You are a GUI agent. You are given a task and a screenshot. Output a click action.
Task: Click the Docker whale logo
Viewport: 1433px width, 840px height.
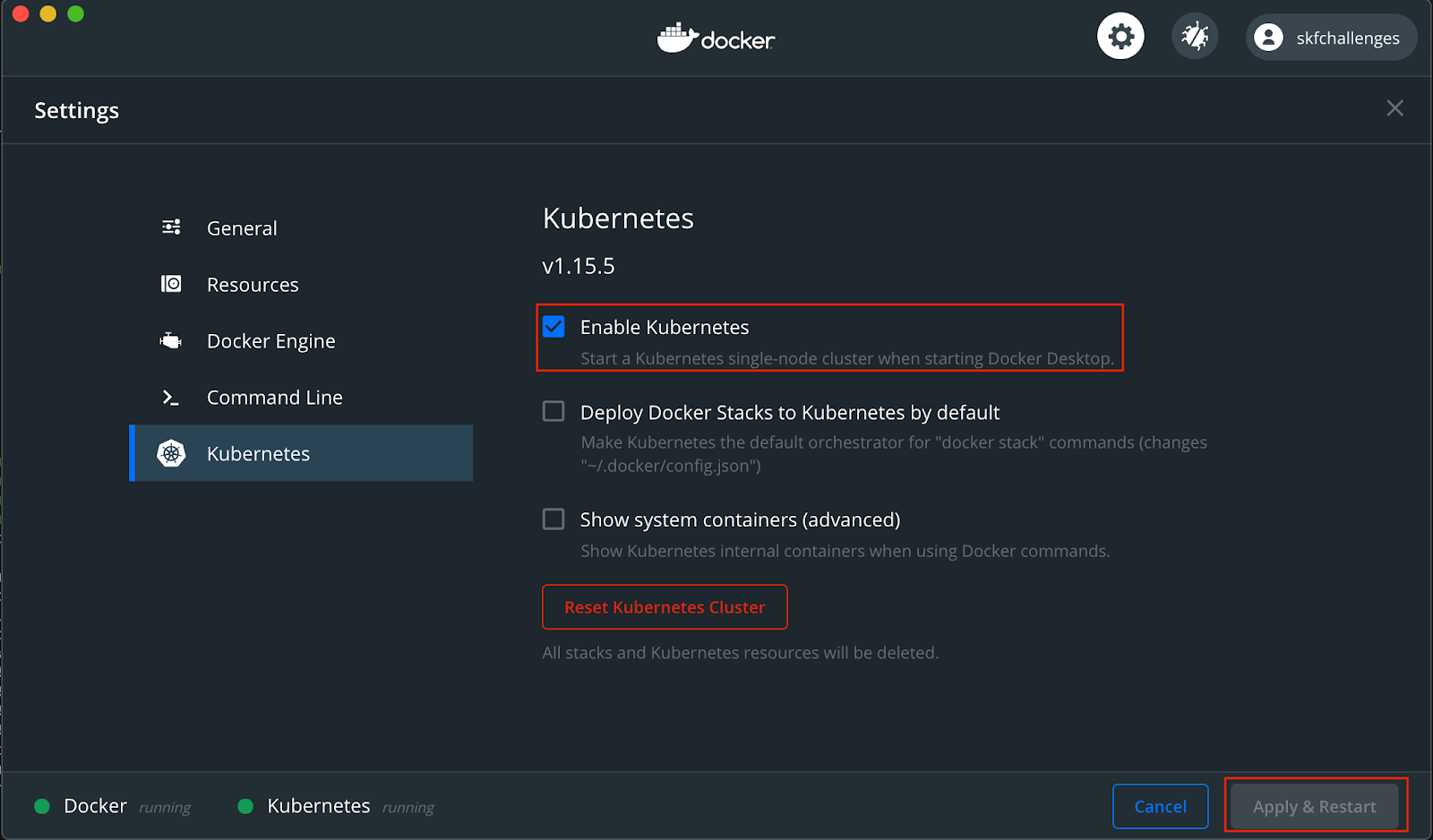677,38
